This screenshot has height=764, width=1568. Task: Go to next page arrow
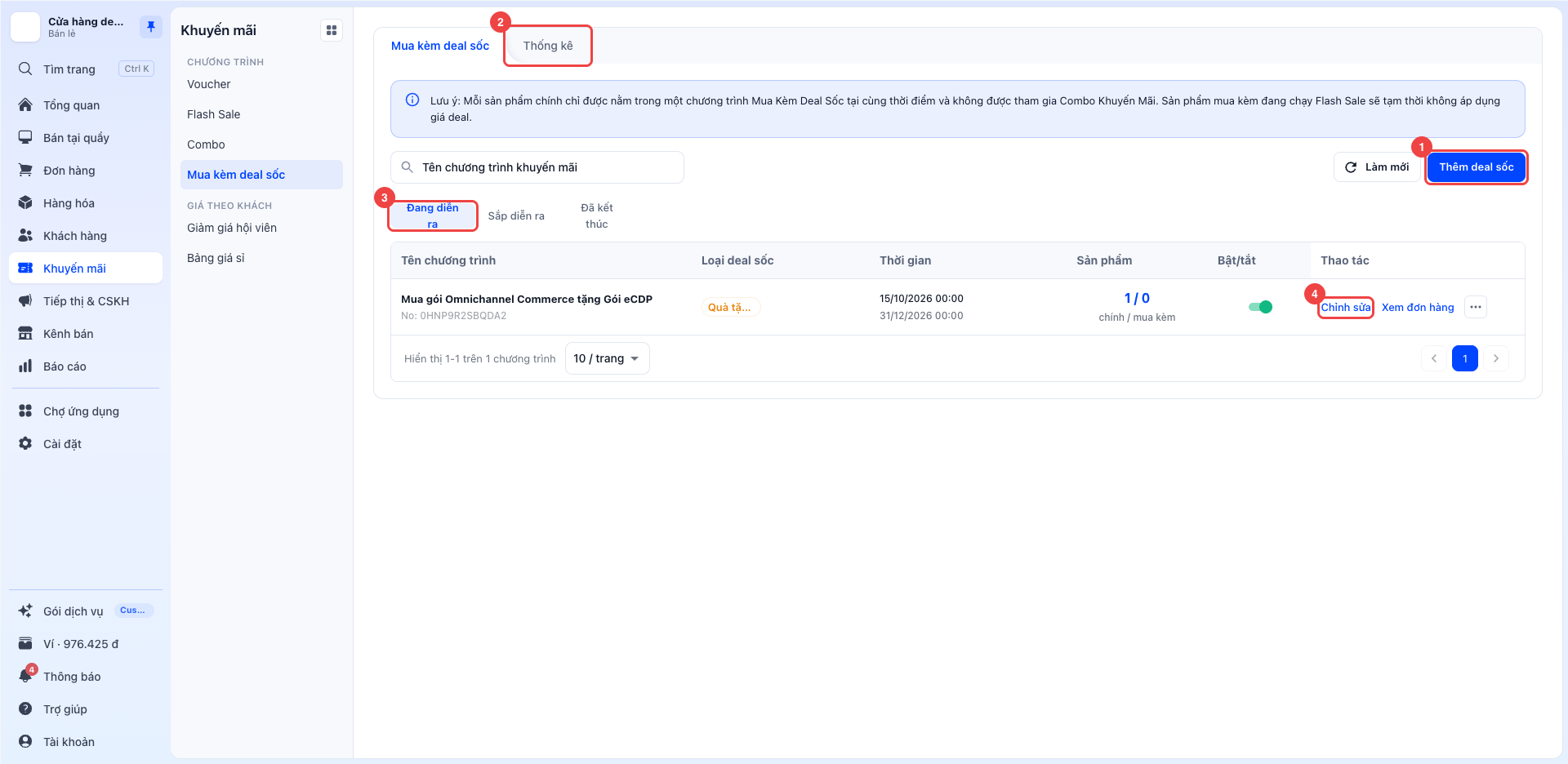coord(1496,358)
